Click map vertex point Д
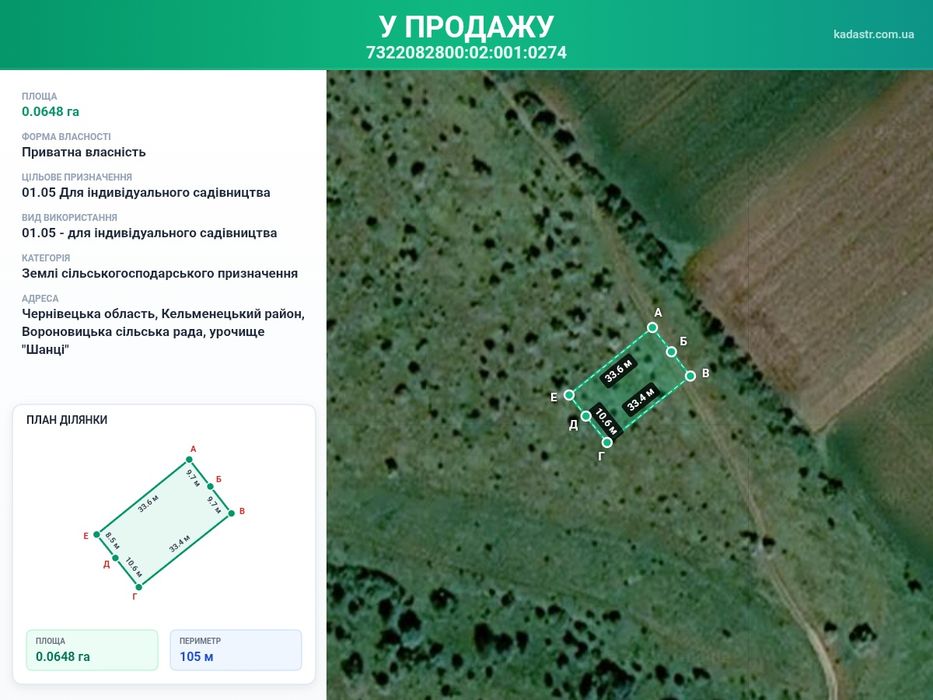Screen dimensions: 933x700 point(586,416)
